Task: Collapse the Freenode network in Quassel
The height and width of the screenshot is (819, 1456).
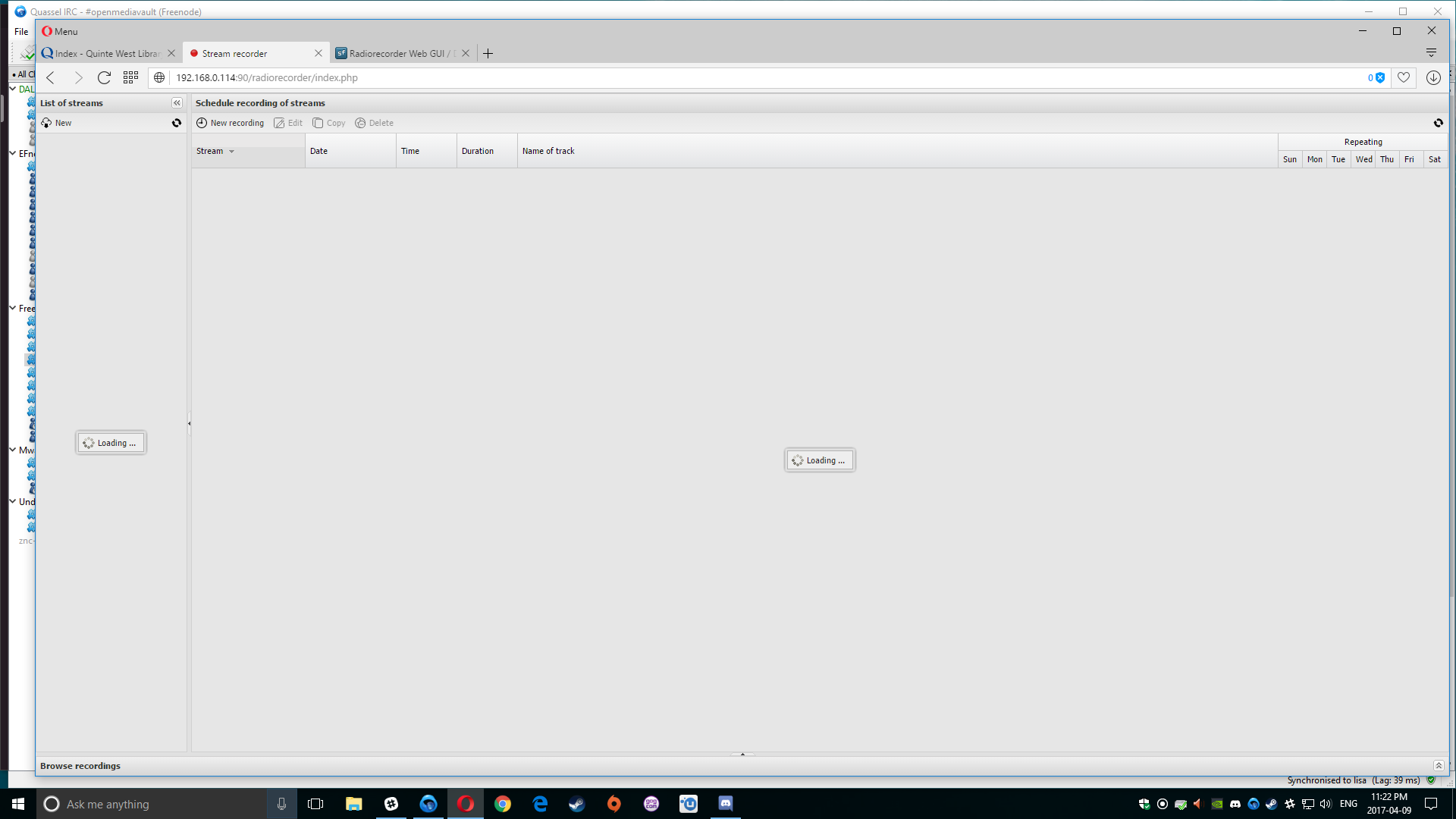Action: tap(13, 308)
